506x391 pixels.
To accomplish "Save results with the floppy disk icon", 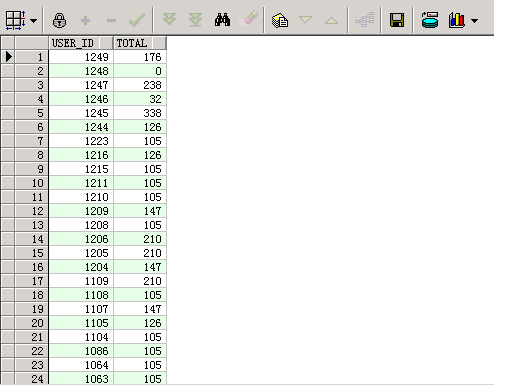I will pyautogui.click(x=397, y=20).
